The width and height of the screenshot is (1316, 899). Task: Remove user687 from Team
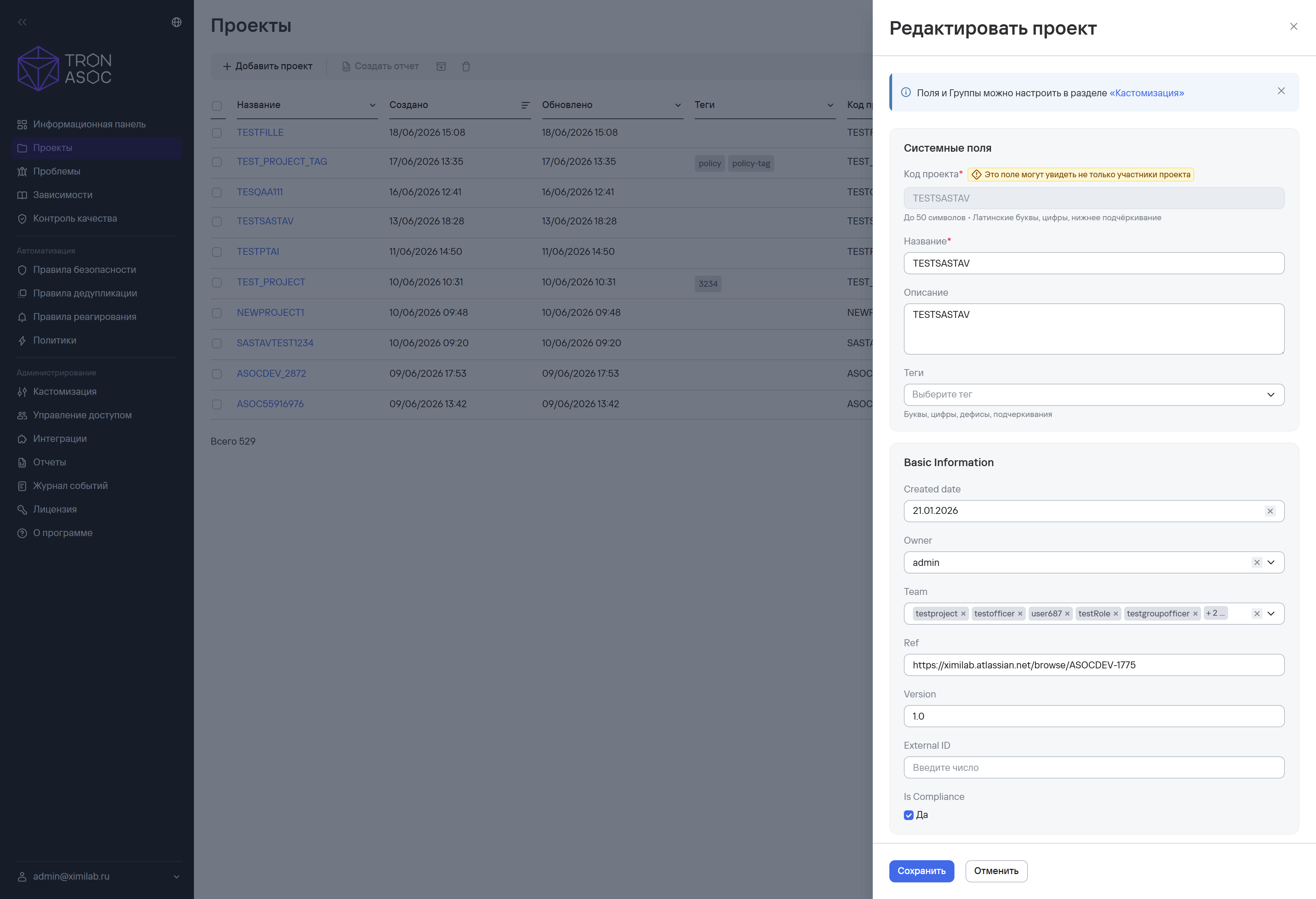point(1067,614)
